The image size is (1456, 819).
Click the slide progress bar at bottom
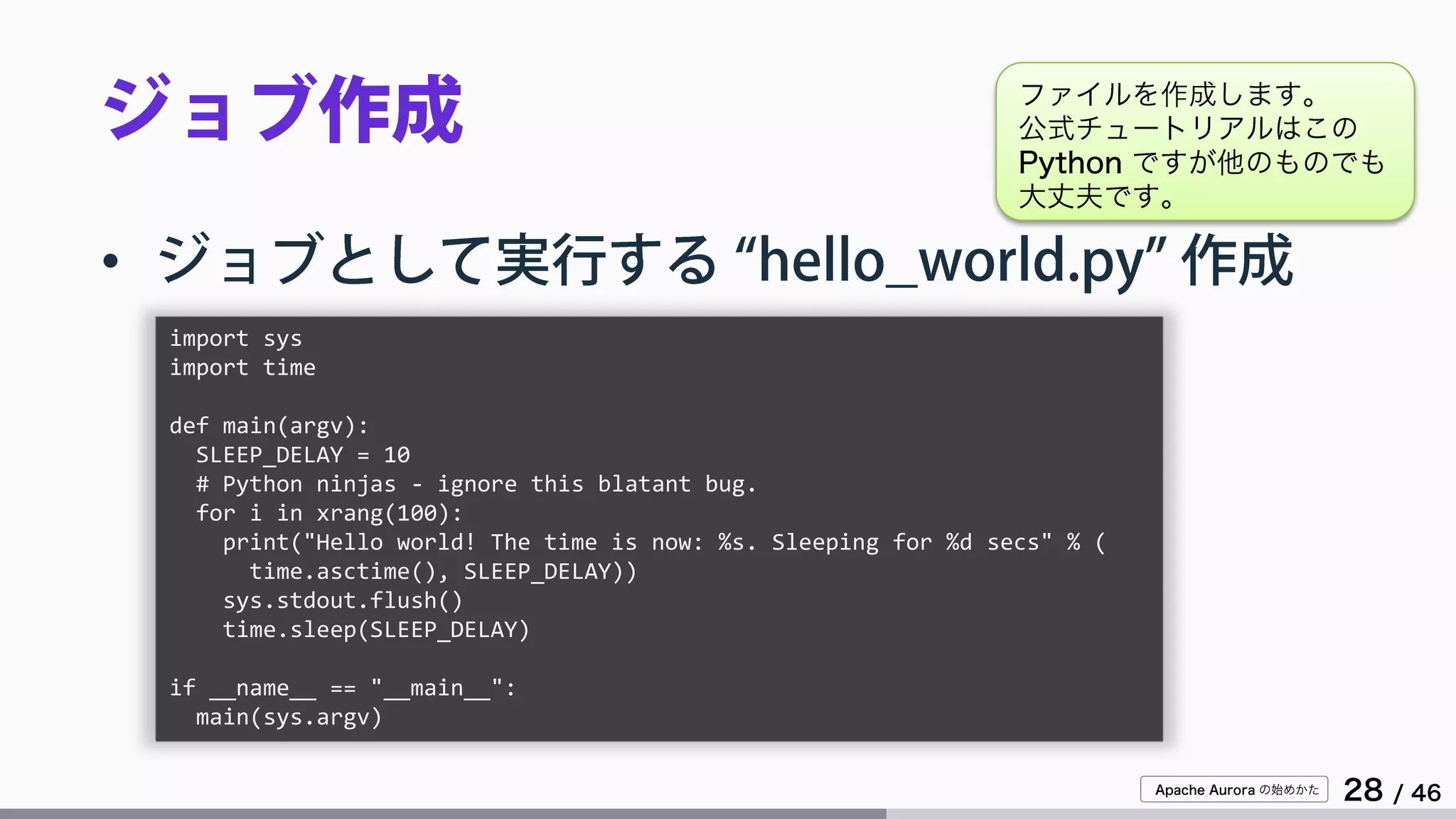728,814
